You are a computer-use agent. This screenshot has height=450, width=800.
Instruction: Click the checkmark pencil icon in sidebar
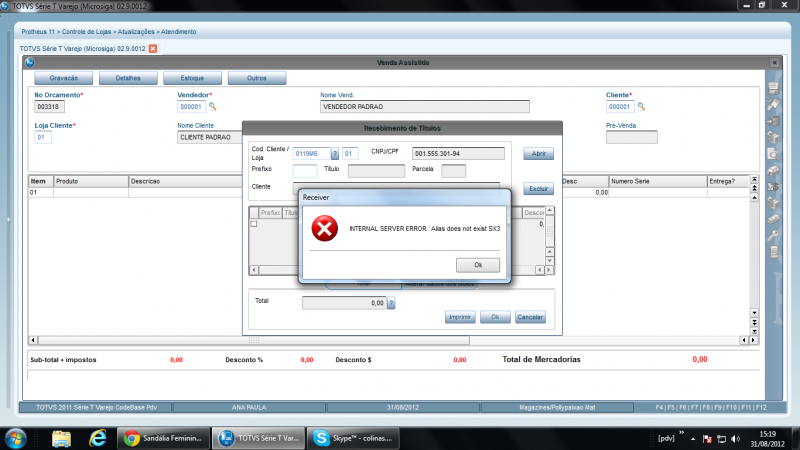pos(773,104)
